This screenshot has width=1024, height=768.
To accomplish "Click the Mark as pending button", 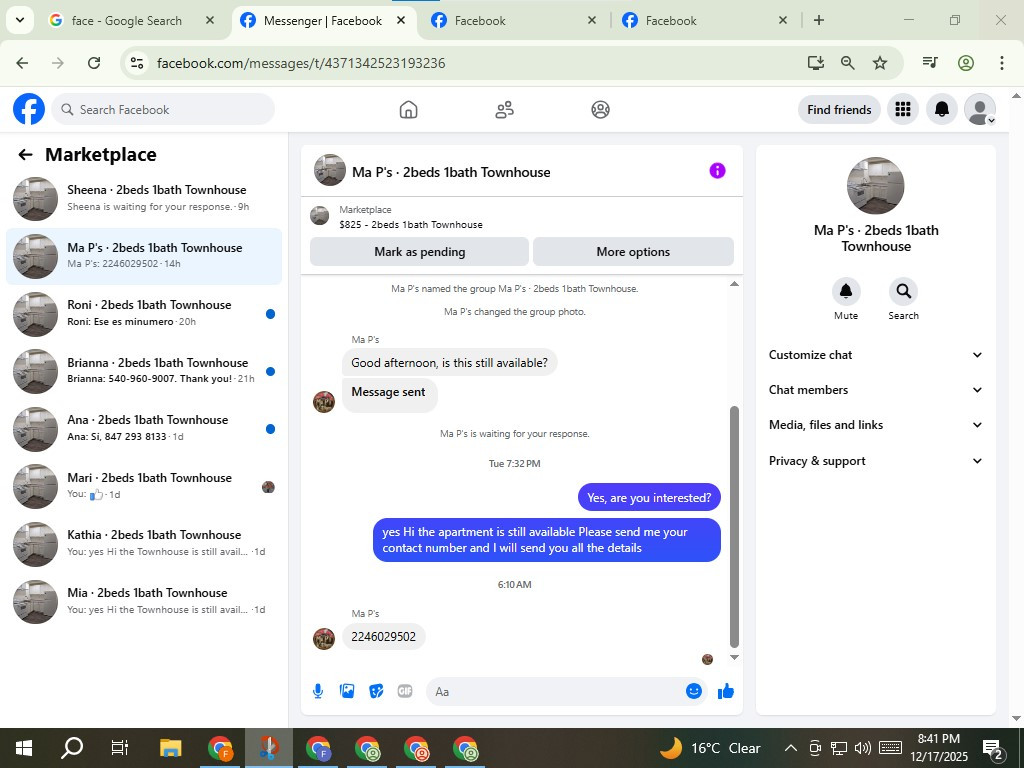I will point(419,251).
